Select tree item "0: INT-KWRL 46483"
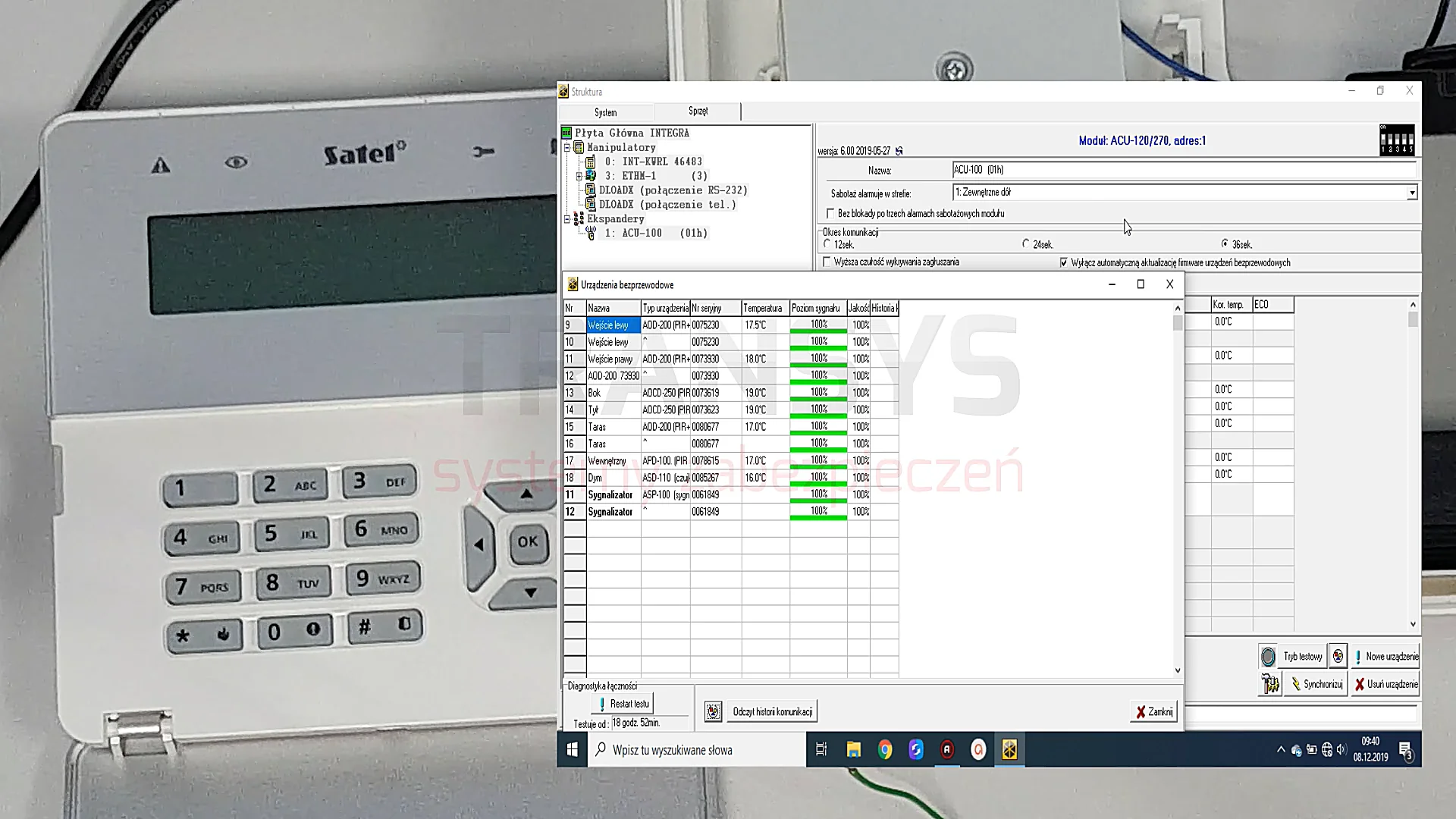 point(653,162)
